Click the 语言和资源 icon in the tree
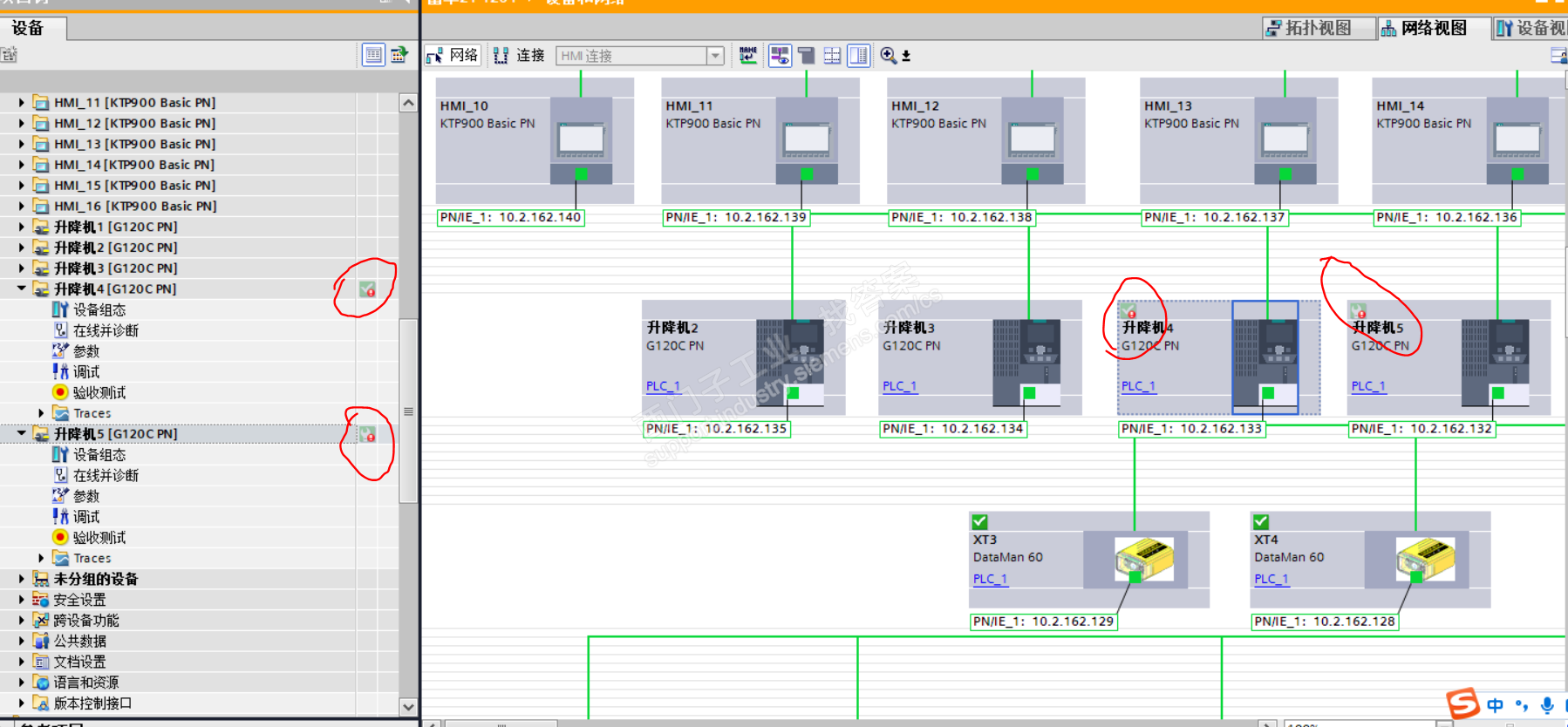Image resolution: width=1568 pixels, height=727 pixels. [x=41, y=683]
